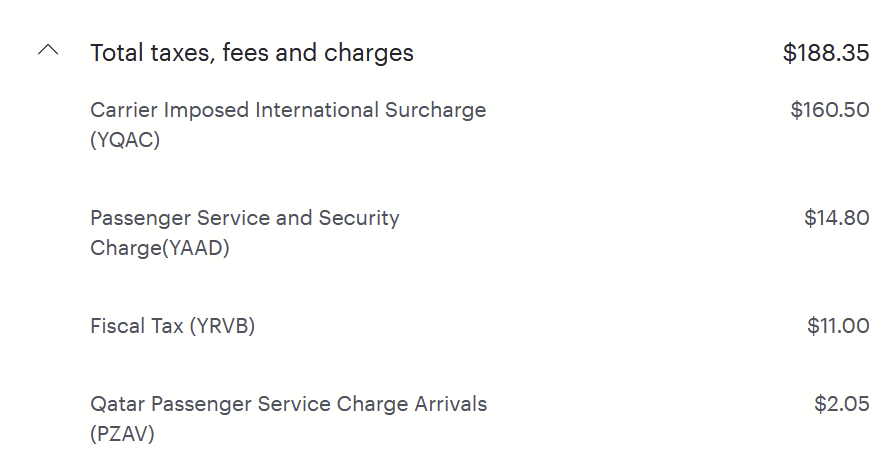Click the (PZAV) tax code
This screenshot has height=469, width=892.
click(123, 434)
